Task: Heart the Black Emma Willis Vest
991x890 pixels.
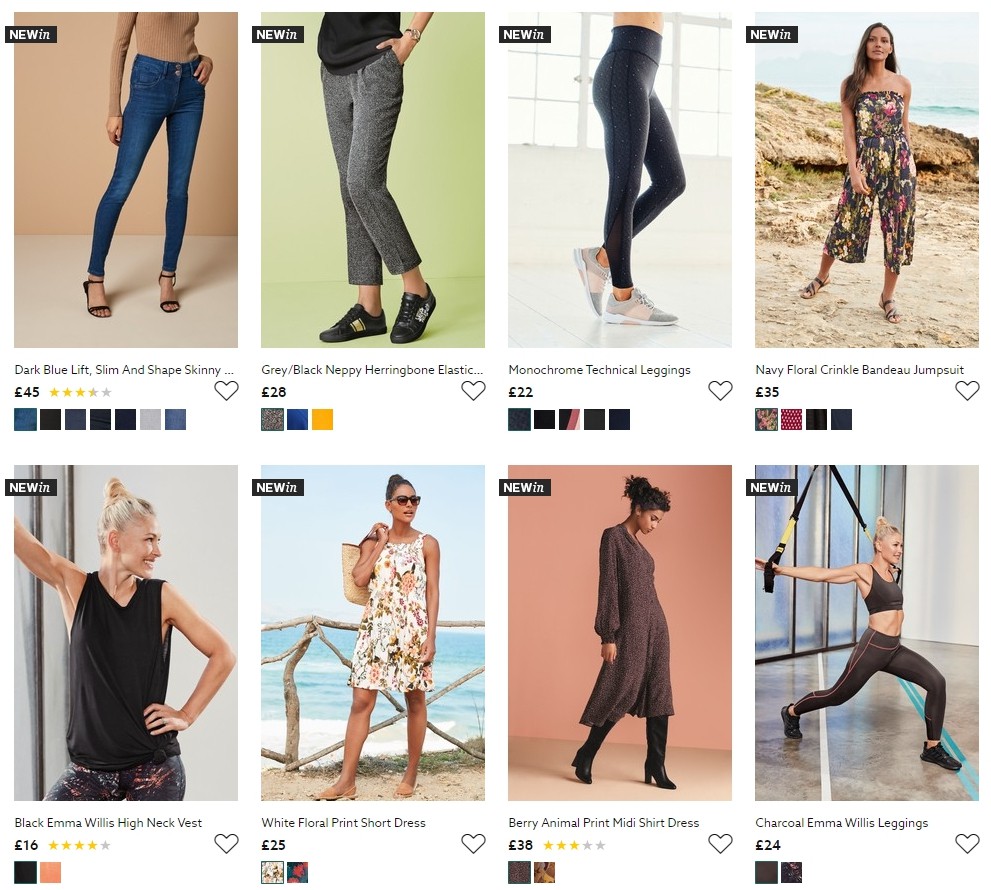Action: (x=226, y=844)
